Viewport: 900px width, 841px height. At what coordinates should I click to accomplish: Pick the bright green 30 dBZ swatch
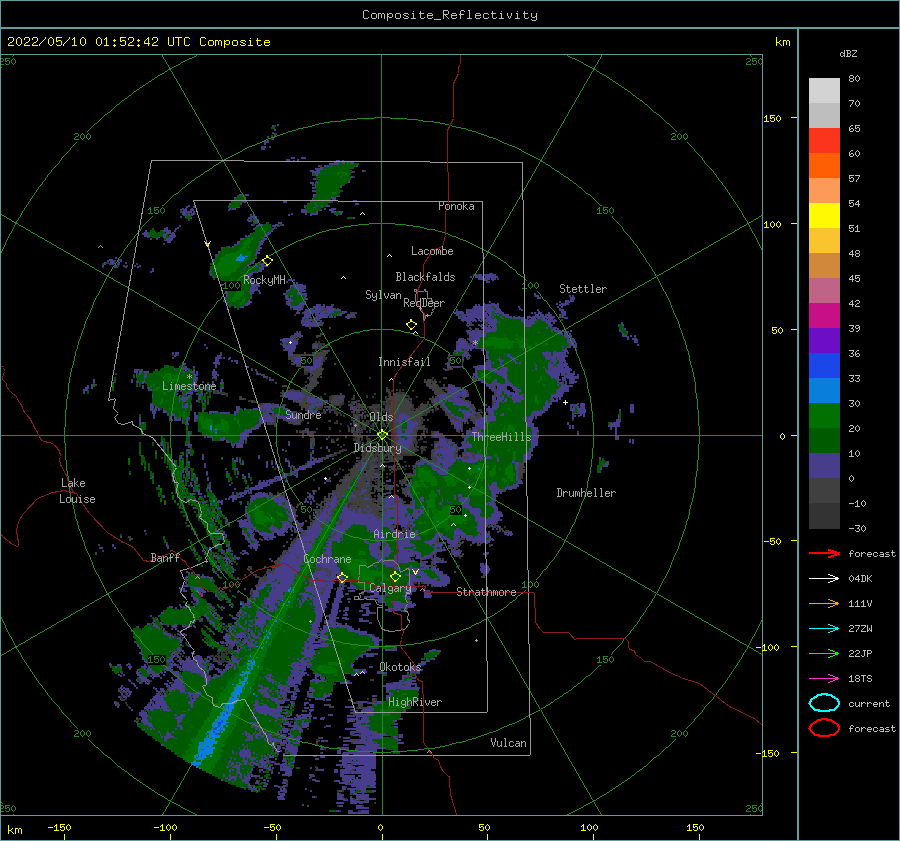(824, 415)
